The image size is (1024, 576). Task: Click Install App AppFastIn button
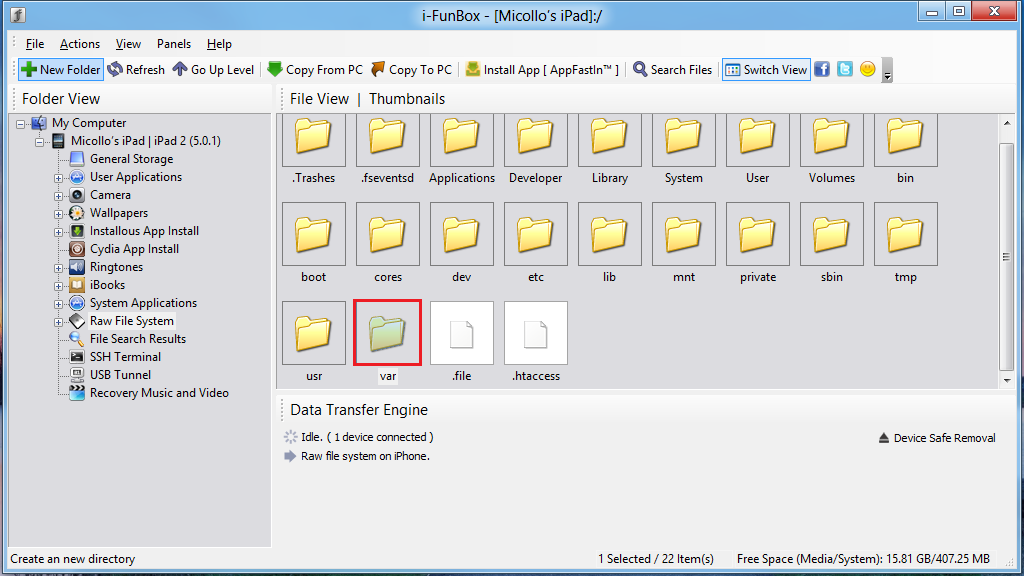[542, 69]
